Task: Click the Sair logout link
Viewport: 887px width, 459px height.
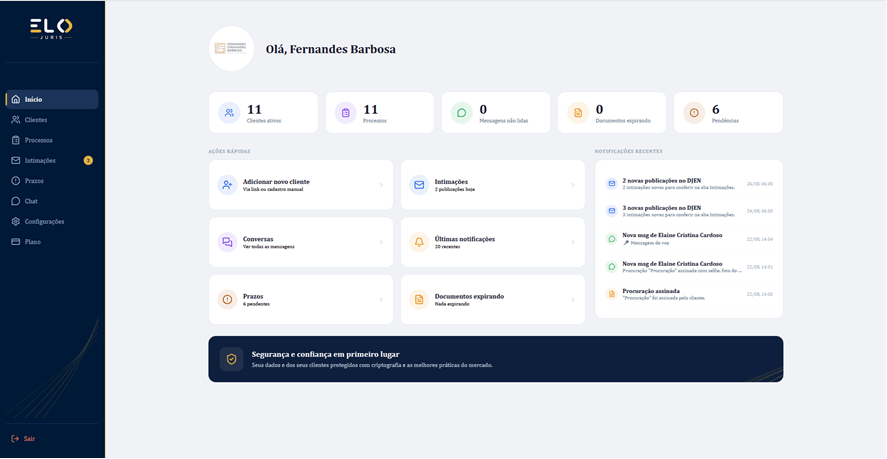Action: coord(24,439)
